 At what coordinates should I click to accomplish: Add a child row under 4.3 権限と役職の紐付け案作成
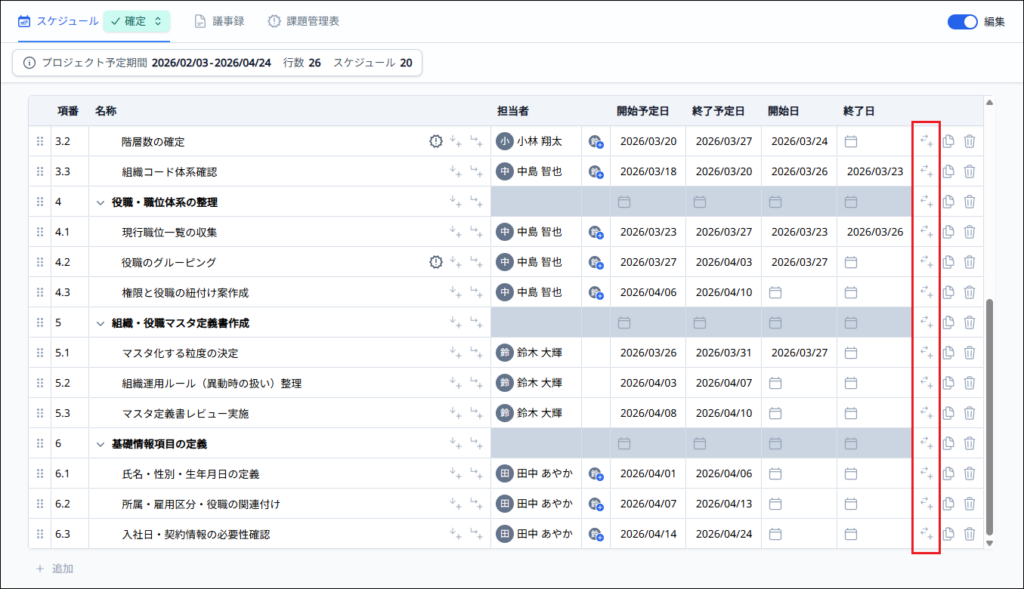pos(476,293)
